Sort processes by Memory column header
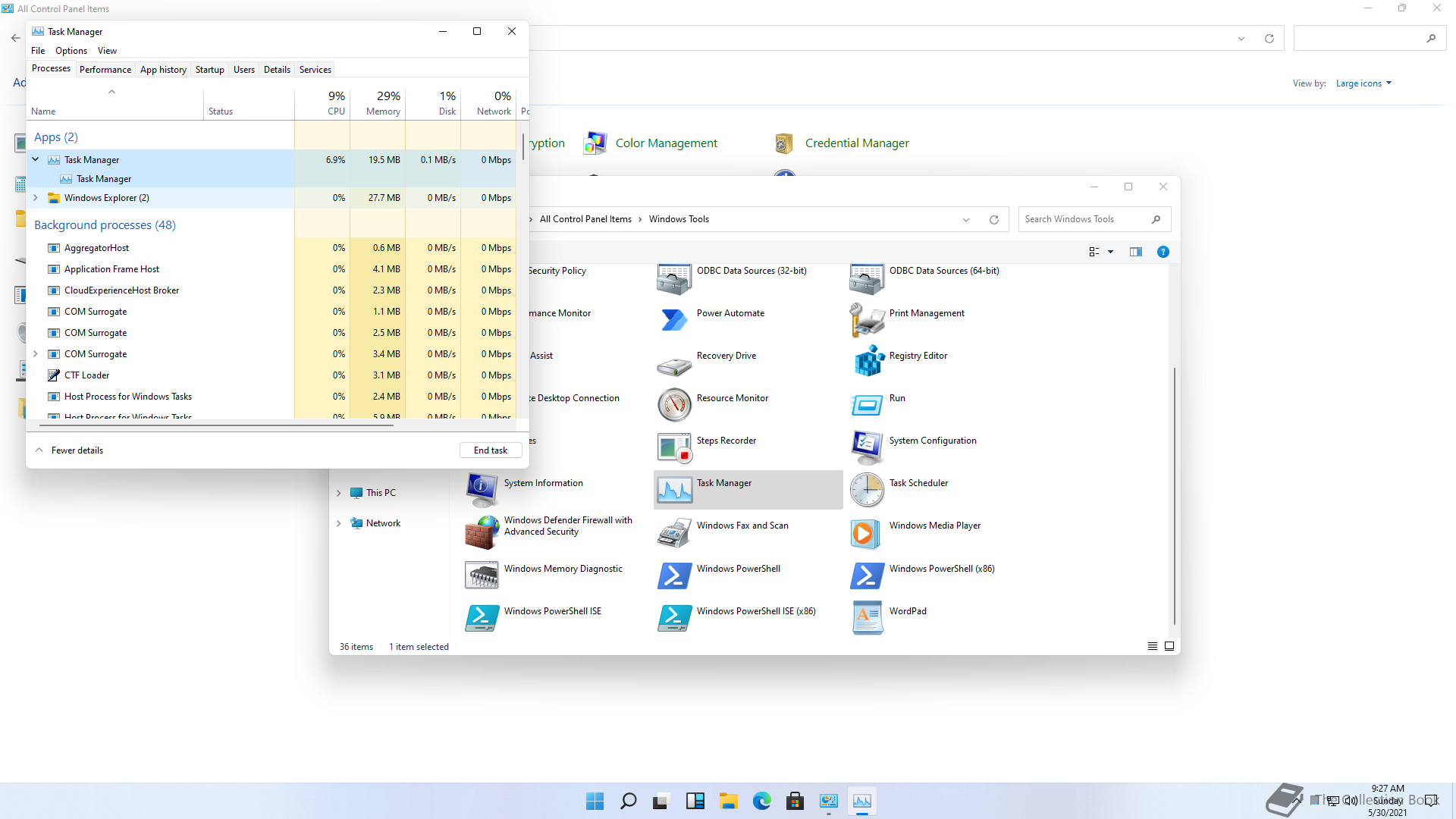This screenshot has height=819, width=1456. [x=378, y=104]
